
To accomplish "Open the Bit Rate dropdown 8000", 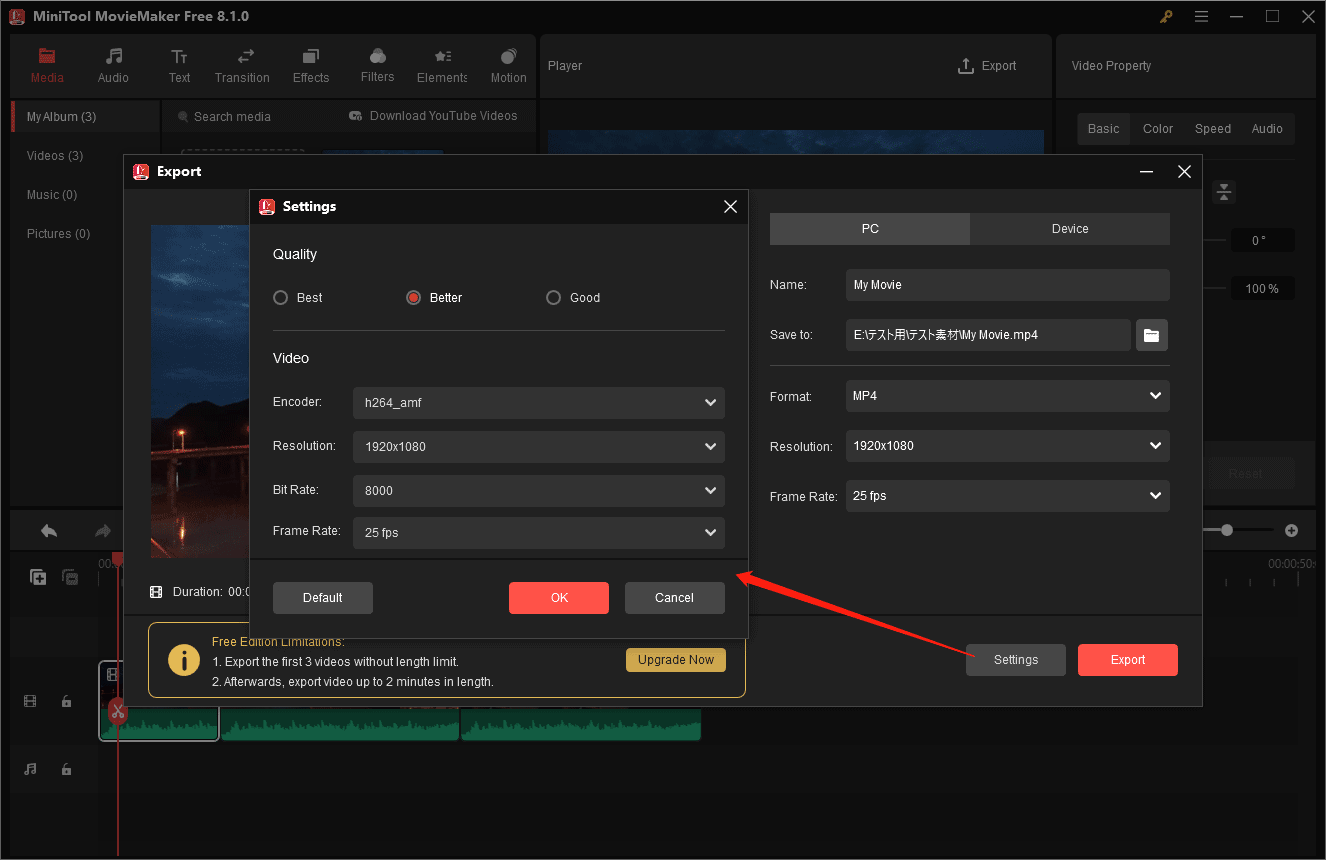I will (539, 490).
